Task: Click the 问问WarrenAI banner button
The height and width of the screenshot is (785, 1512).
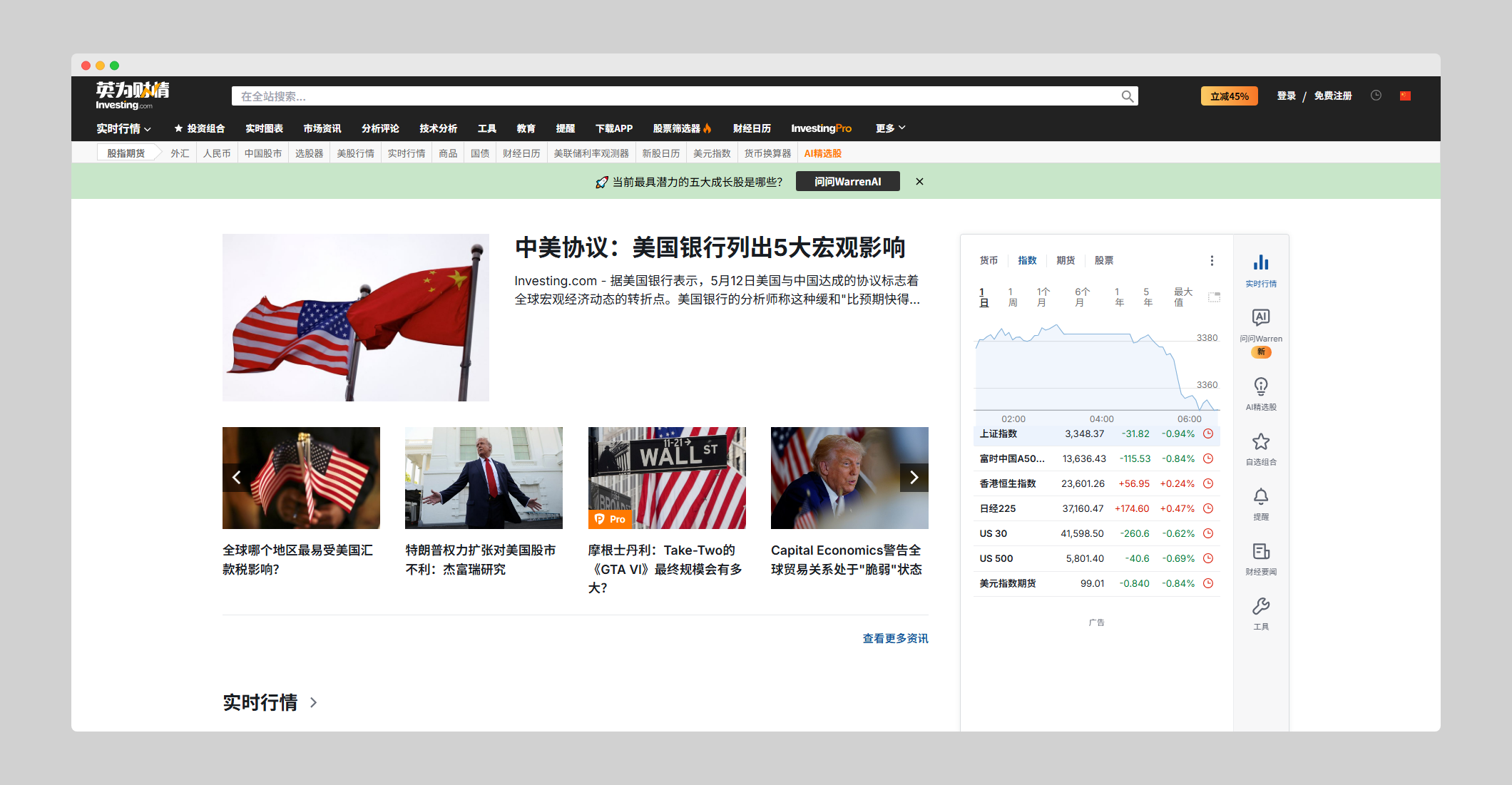Action: pyautogui.click(x=847, y=182)
